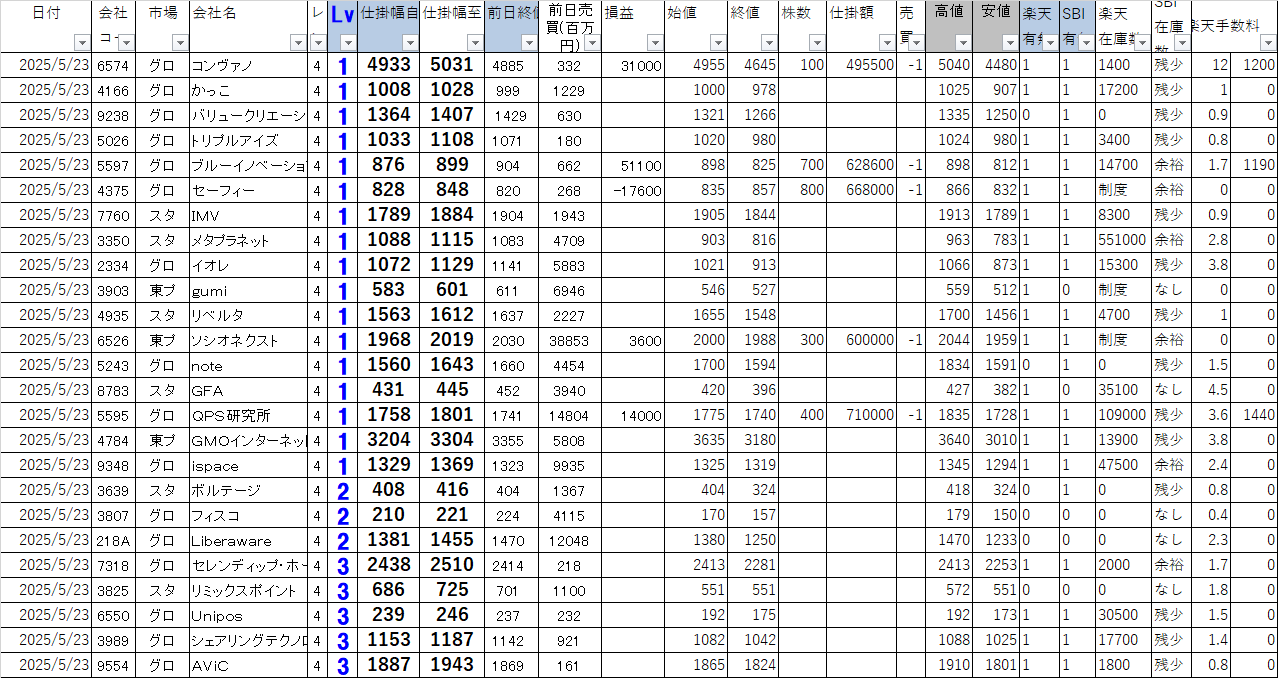Open the 始値 column filter dropdown
Screen dimensions: 1278x678
[718, 43]
